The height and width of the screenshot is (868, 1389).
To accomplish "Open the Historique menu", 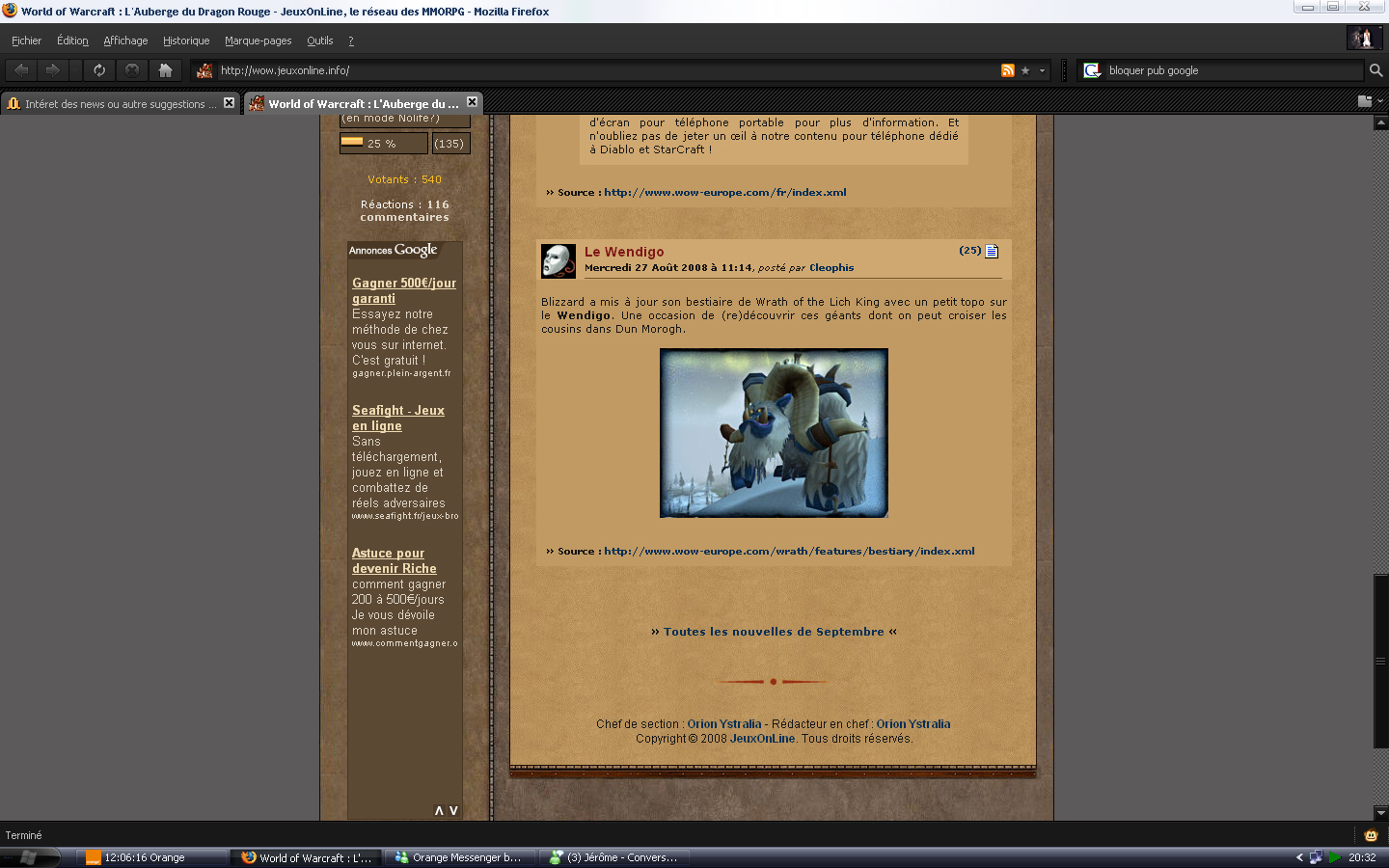I will (x=186, y=41).
